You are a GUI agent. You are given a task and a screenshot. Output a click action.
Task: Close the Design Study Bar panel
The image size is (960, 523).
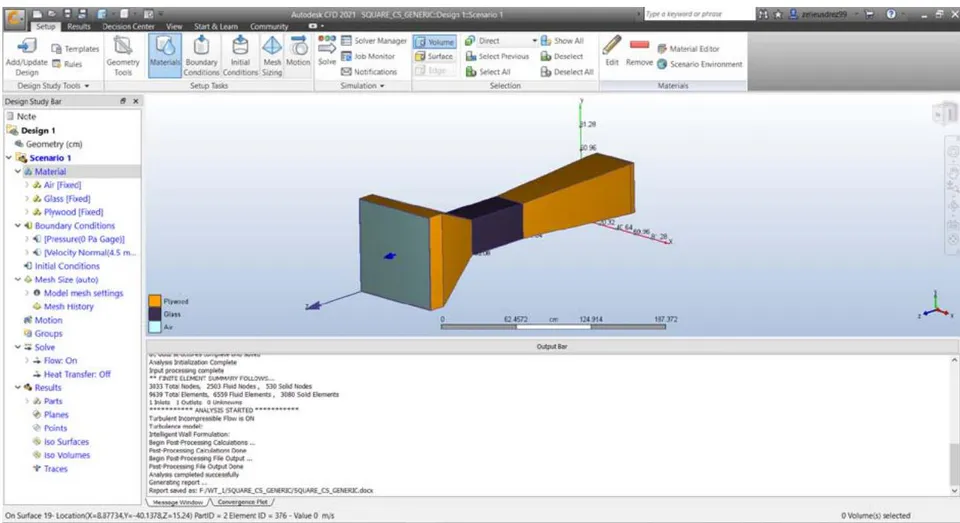tap(136, 101)
